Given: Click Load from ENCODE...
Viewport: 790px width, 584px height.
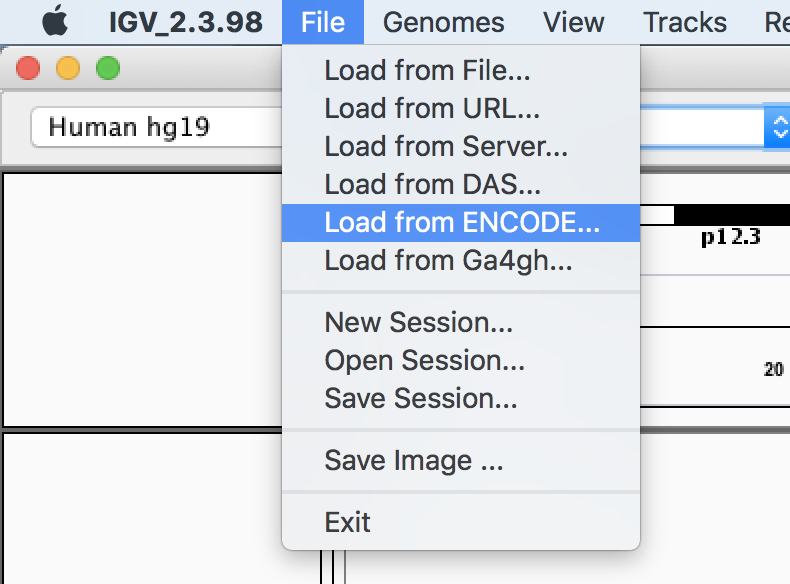Looking at the screenshot, I should pyautogui.click(x=460, y=223).
